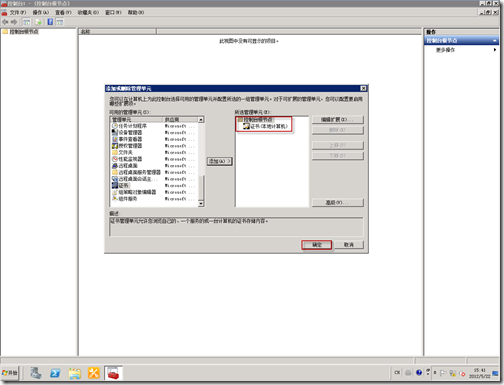Toggle the show/hide console tree toolbar icon
Image resolution: width=504 pixels, height=385 pixels.
[x=26, y=22]
